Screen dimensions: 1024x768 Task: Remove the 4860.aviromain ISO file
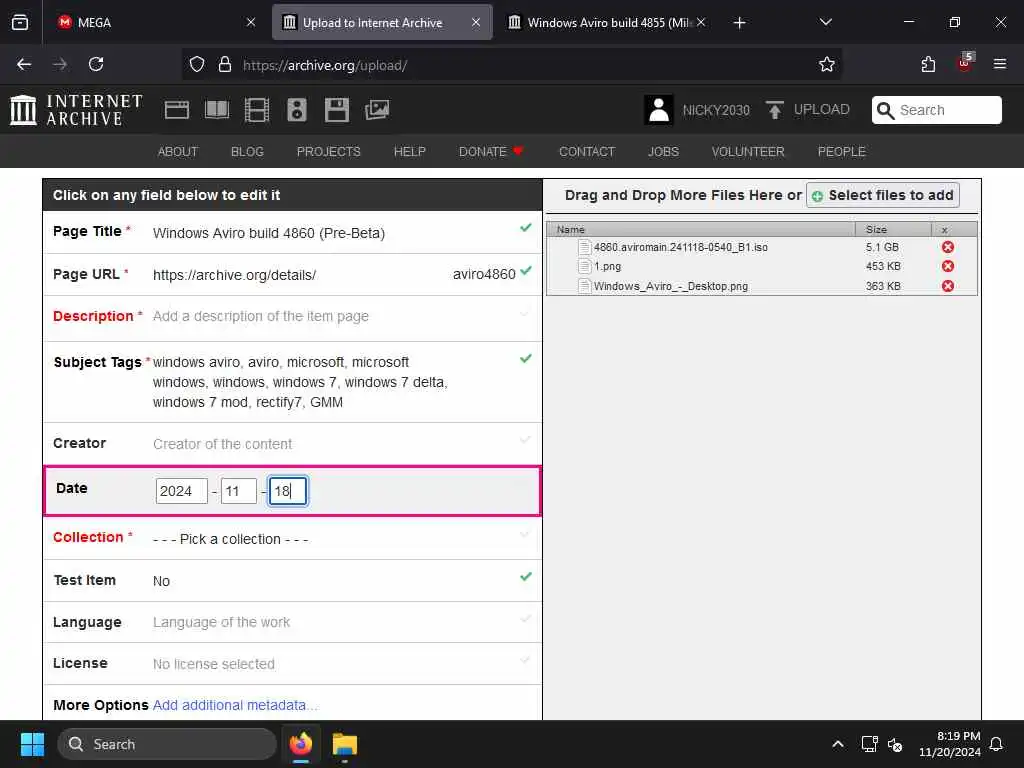click(948, 247)
